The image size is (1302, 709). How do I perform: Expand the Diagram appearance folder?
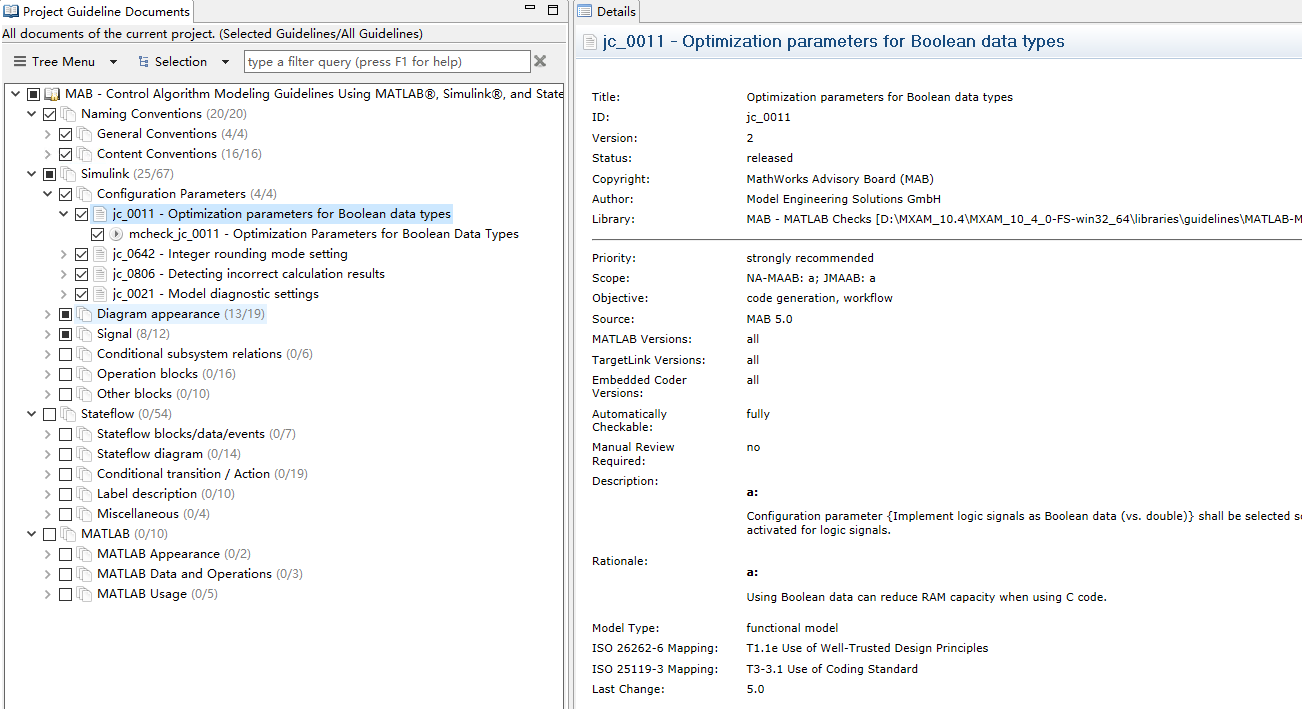47,314
